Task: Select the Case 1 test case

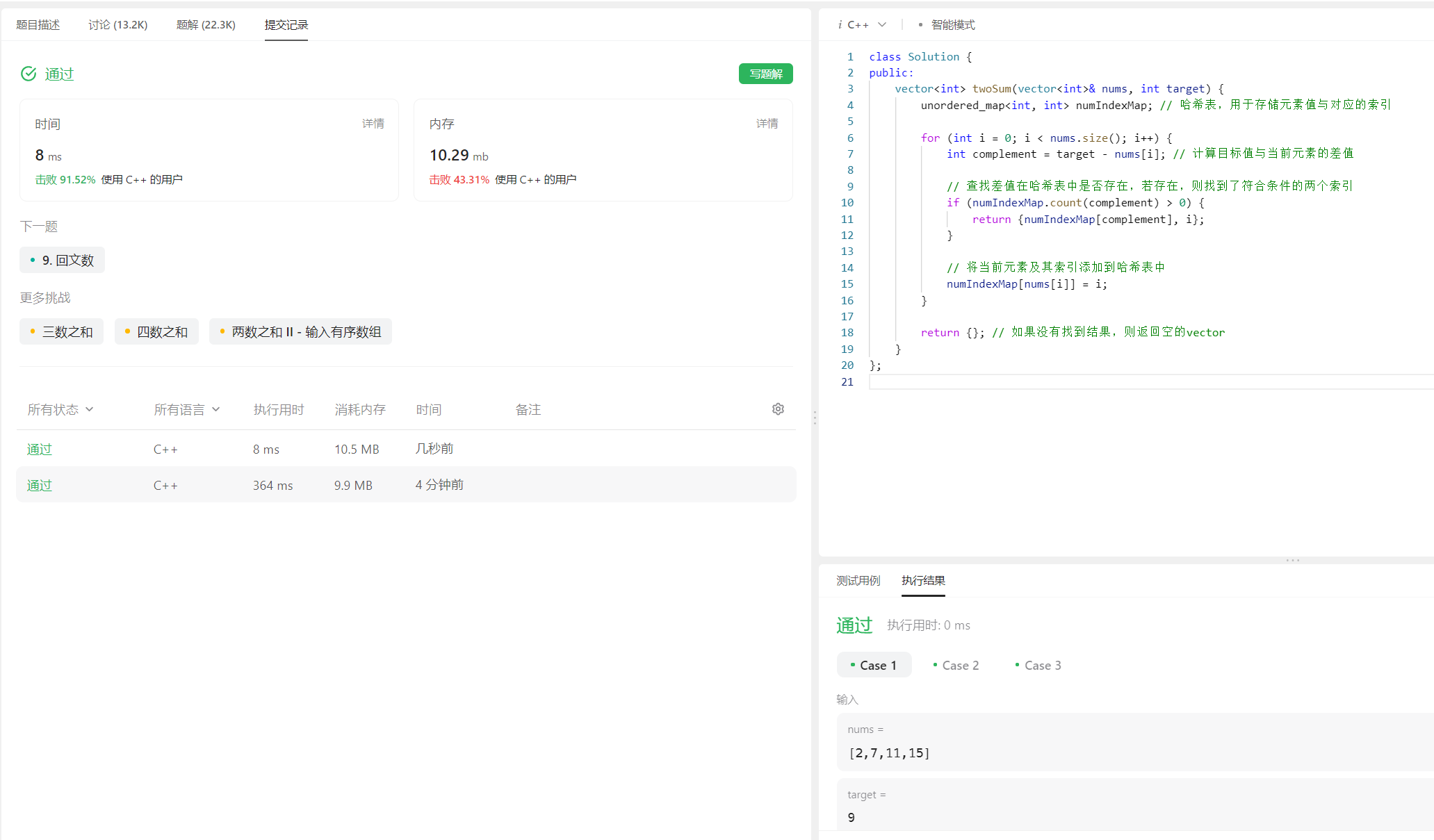Action: coord(874,666)
